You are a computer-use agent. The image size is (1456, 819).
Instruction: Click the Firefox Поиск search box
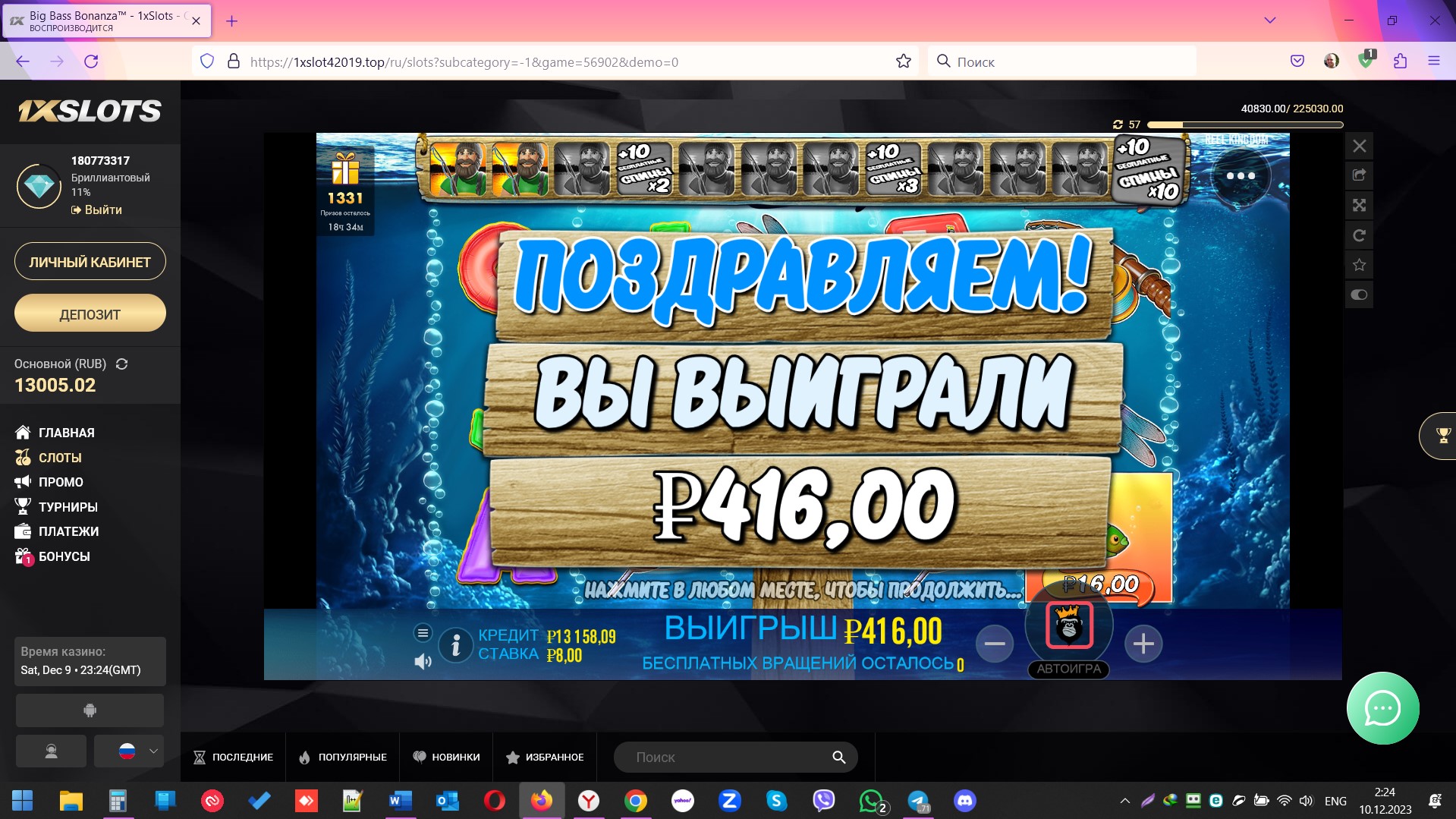point(1062,61)
